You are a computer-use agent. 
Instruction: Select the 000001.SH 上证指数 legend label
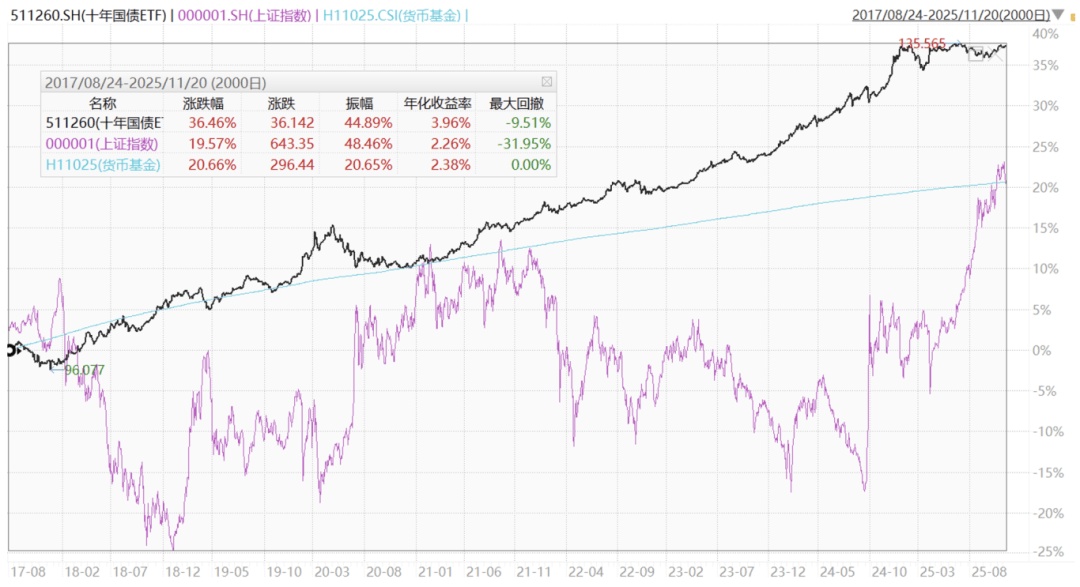point(244,15)
